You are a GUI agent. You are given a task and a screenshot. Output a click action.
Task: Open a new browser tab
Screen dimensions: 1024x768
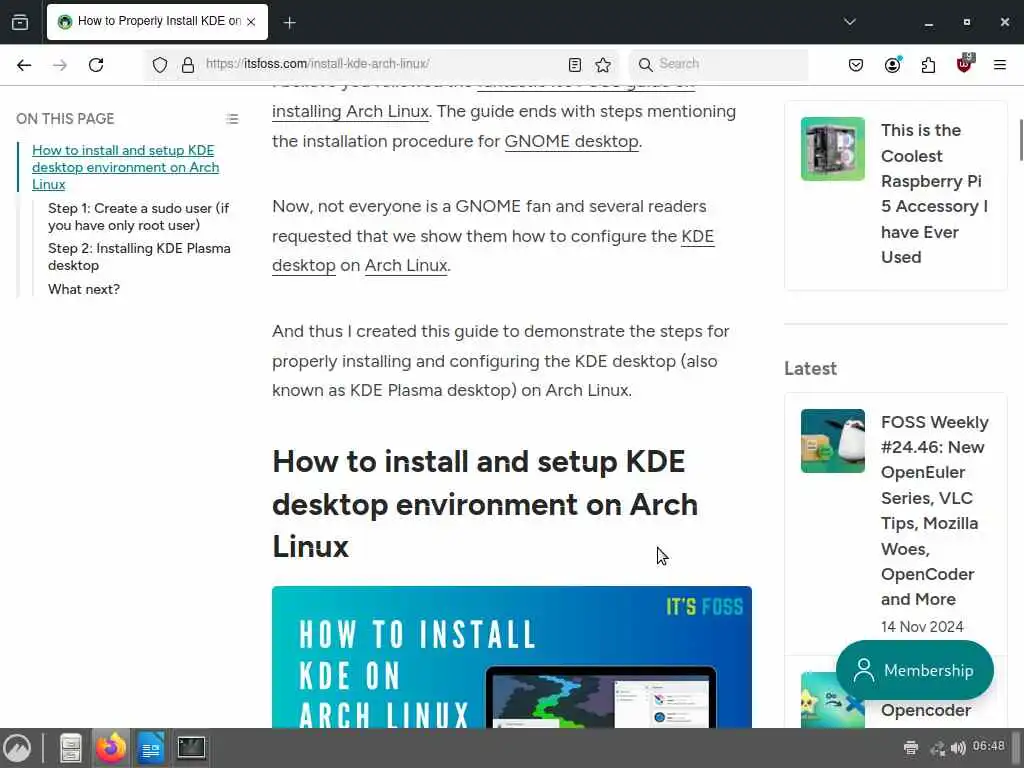pos(289,23)
